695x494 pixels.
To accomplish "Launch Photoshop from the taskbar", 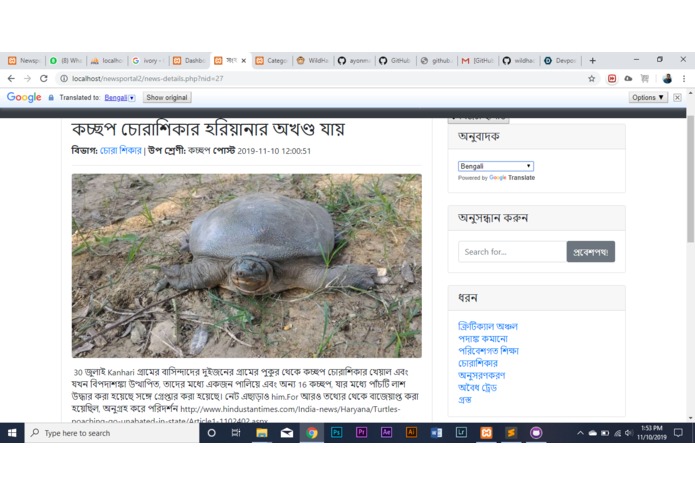I will coord(336,432).
